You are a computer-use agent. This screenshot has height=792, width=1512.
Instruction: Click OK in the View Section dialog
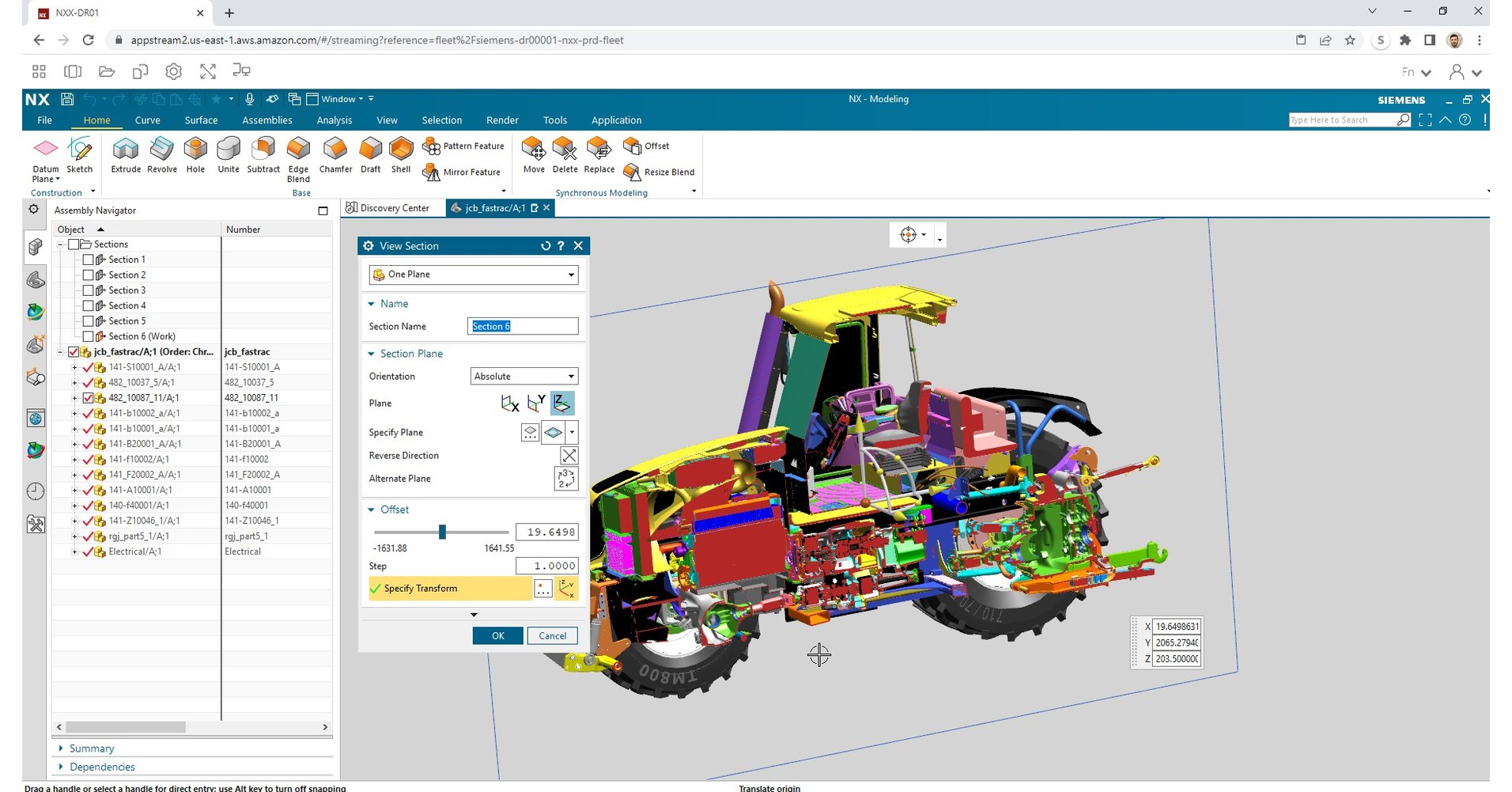pyautogui.click(x=497, y=635)
